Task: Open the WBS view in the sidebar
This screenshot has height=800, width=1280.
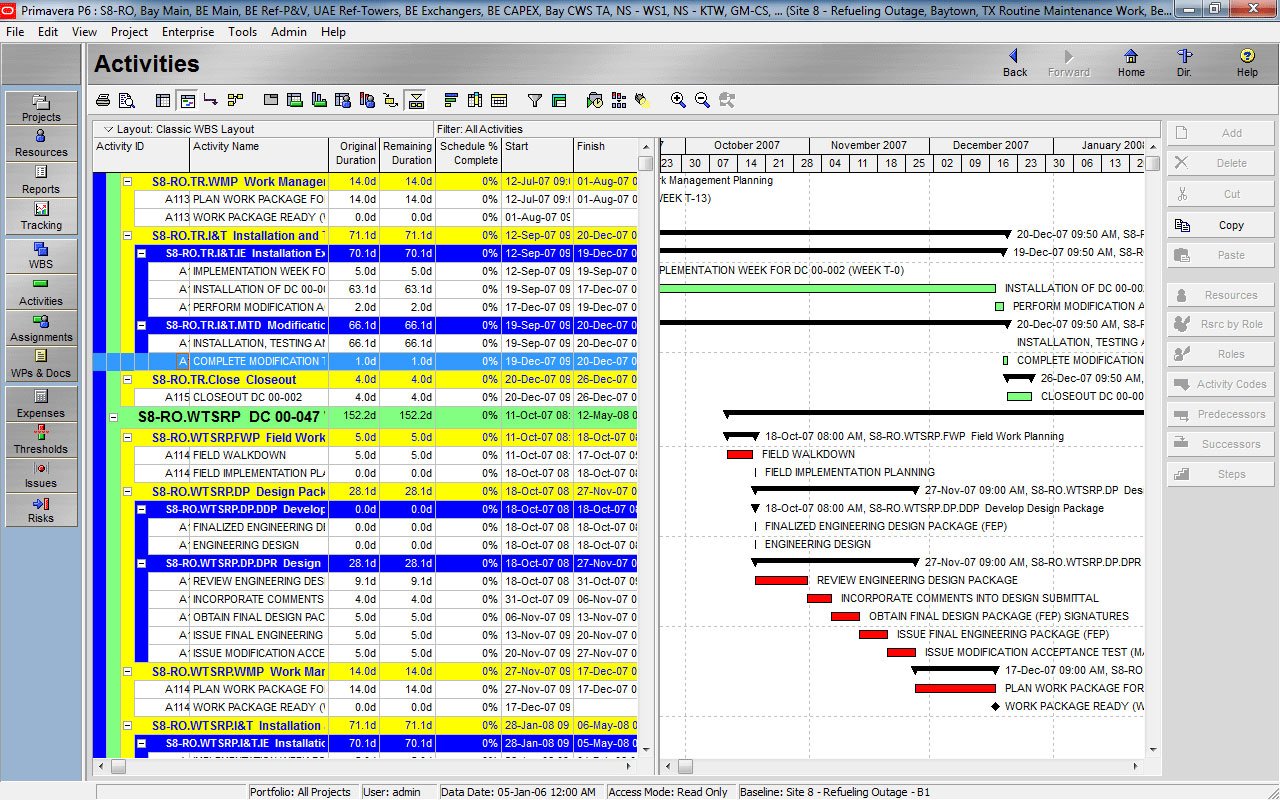Action: [x=41, y=255]
